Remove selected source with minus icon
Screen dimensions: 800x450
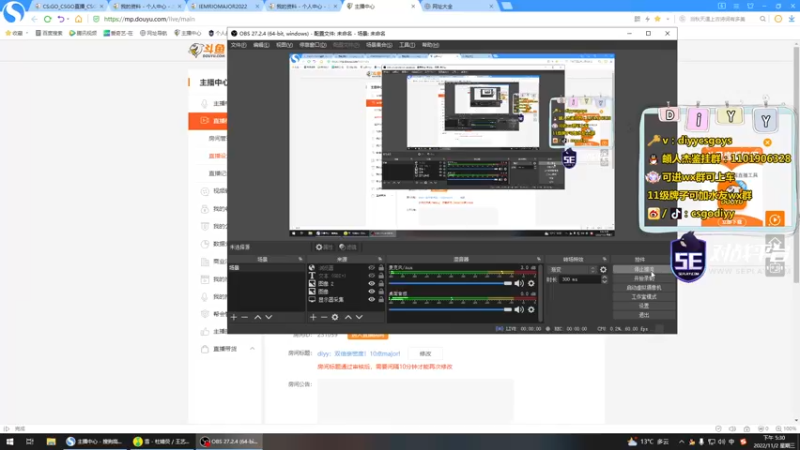(324, 317)
